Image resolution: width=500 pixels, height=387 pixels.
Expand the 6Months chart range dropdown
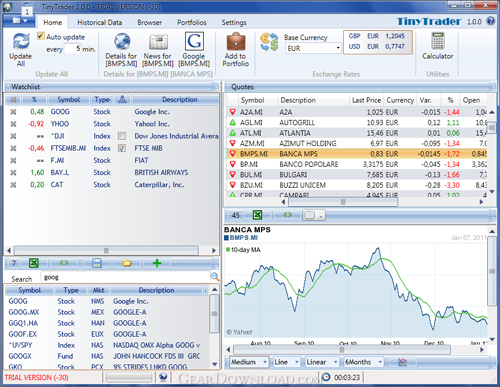point(363,362)
